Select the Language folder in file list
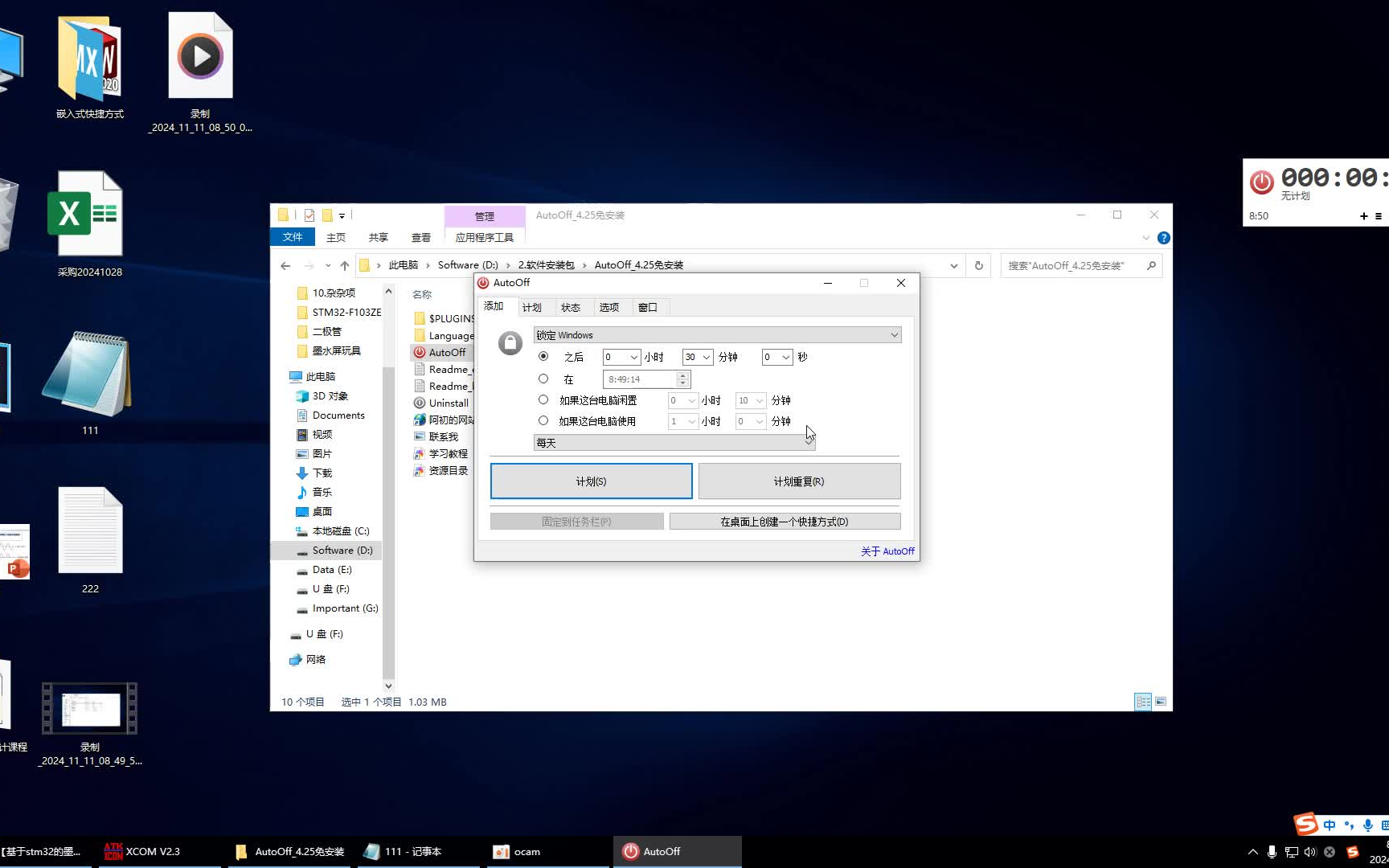This screenshot has width=1389, height=868. coord(444,335)
